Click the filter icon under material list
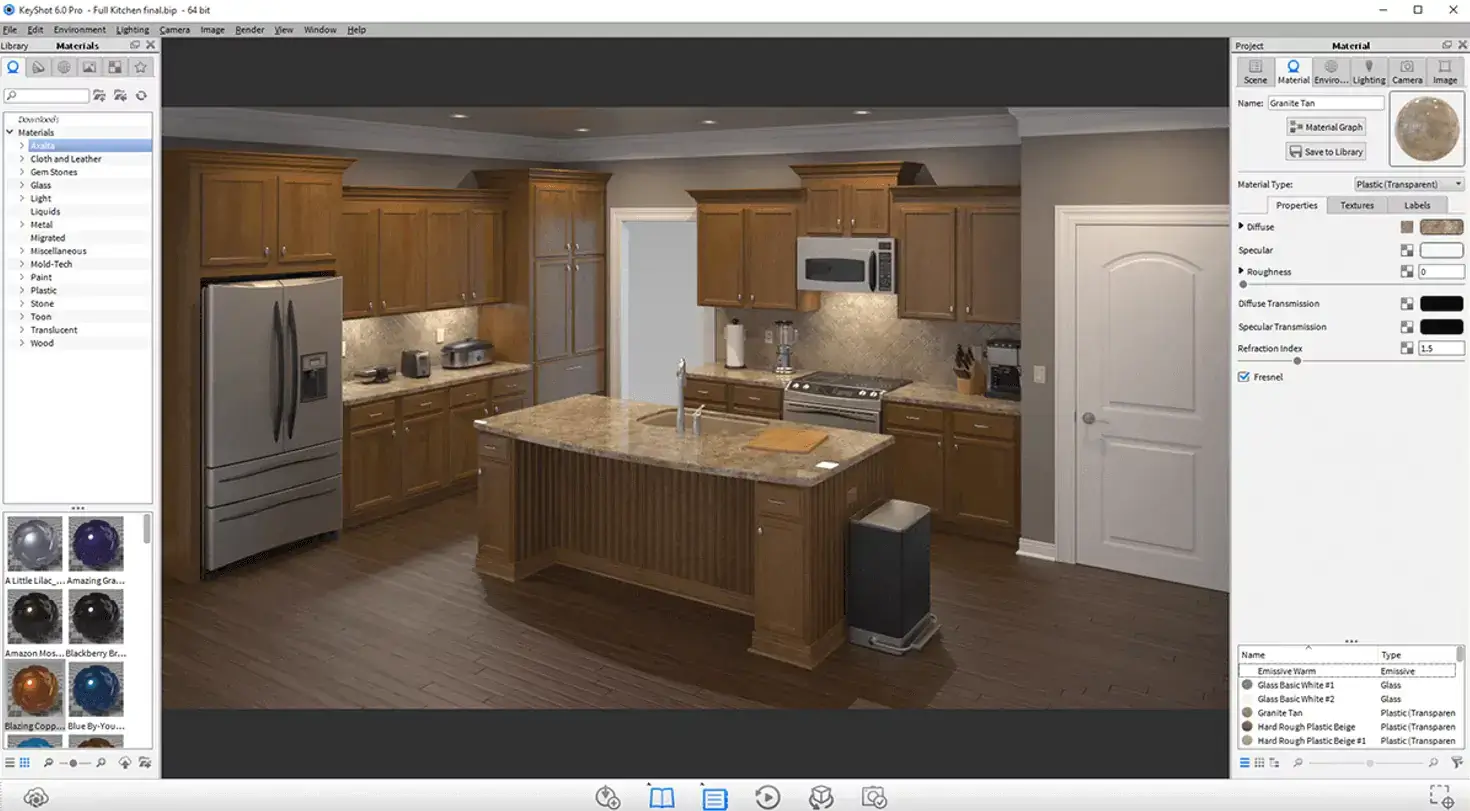 tap(1458, 762)
